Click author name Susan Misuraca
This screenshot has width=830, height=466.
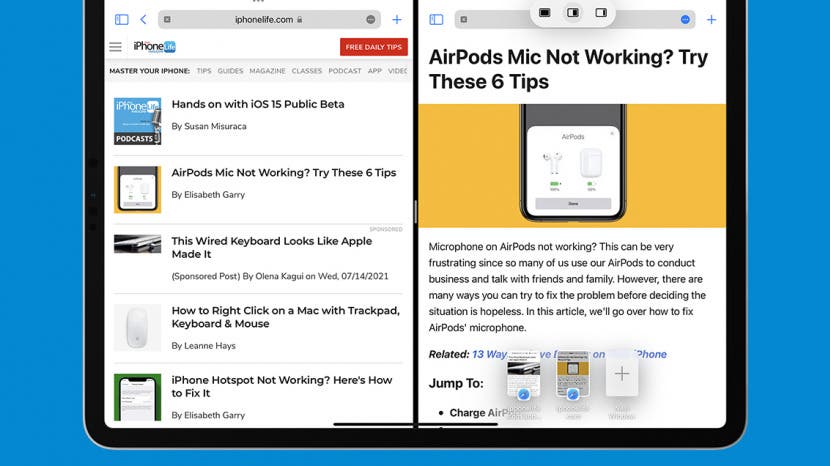point(215,127)
